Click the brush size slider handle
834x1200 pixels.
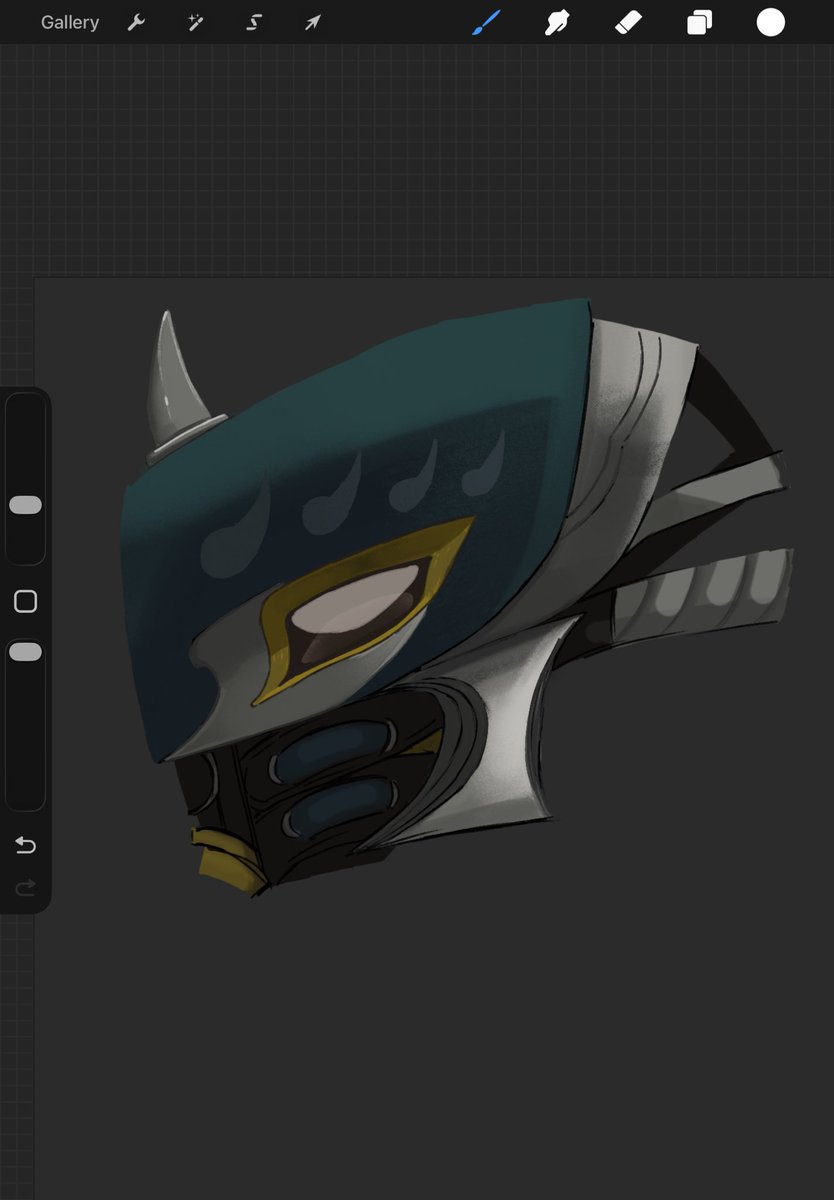(25, 505)
